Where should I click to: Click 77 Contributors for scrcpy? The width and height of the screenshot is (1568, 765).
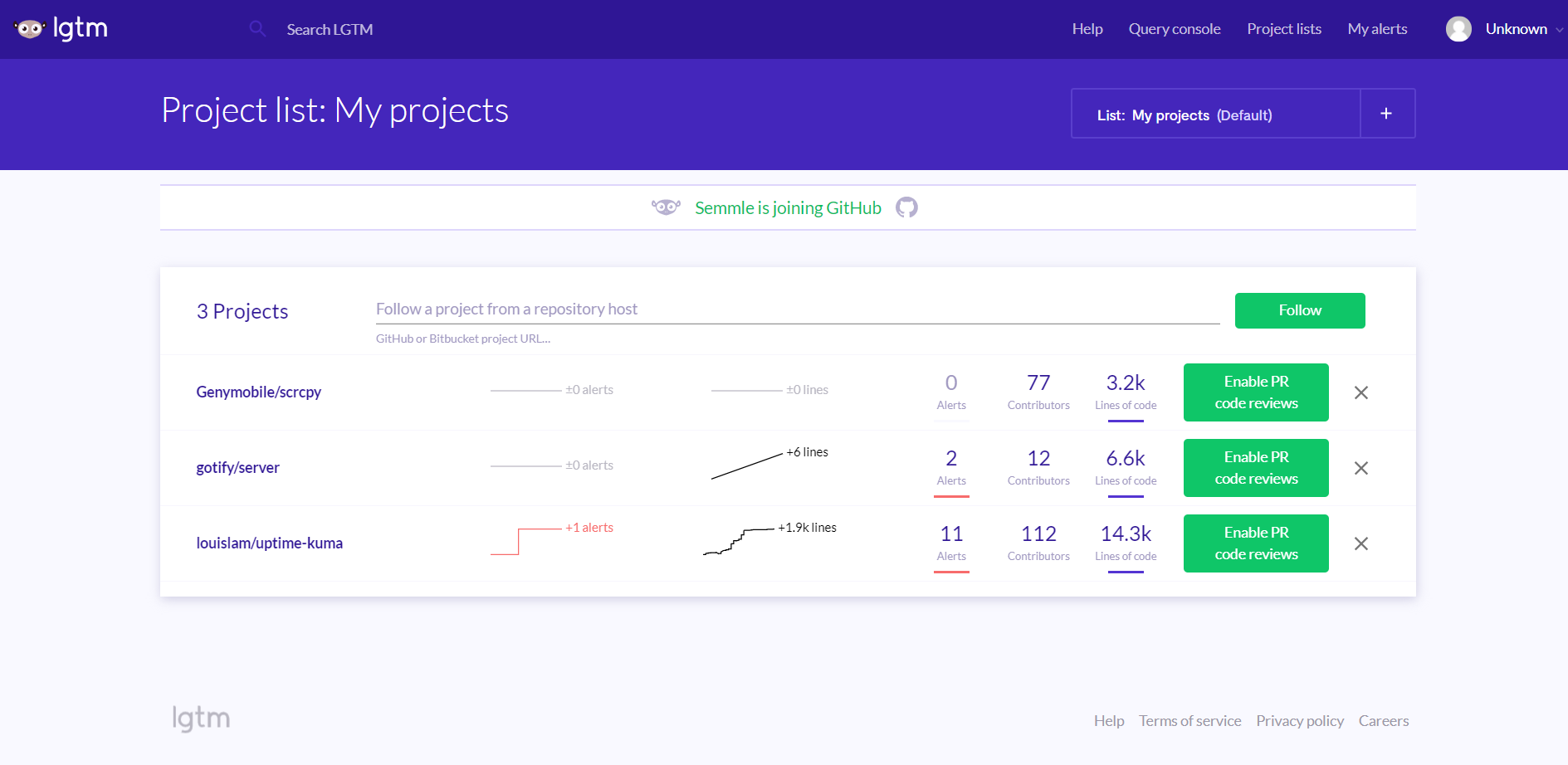pyautogui.click(x=1038, y=392)
